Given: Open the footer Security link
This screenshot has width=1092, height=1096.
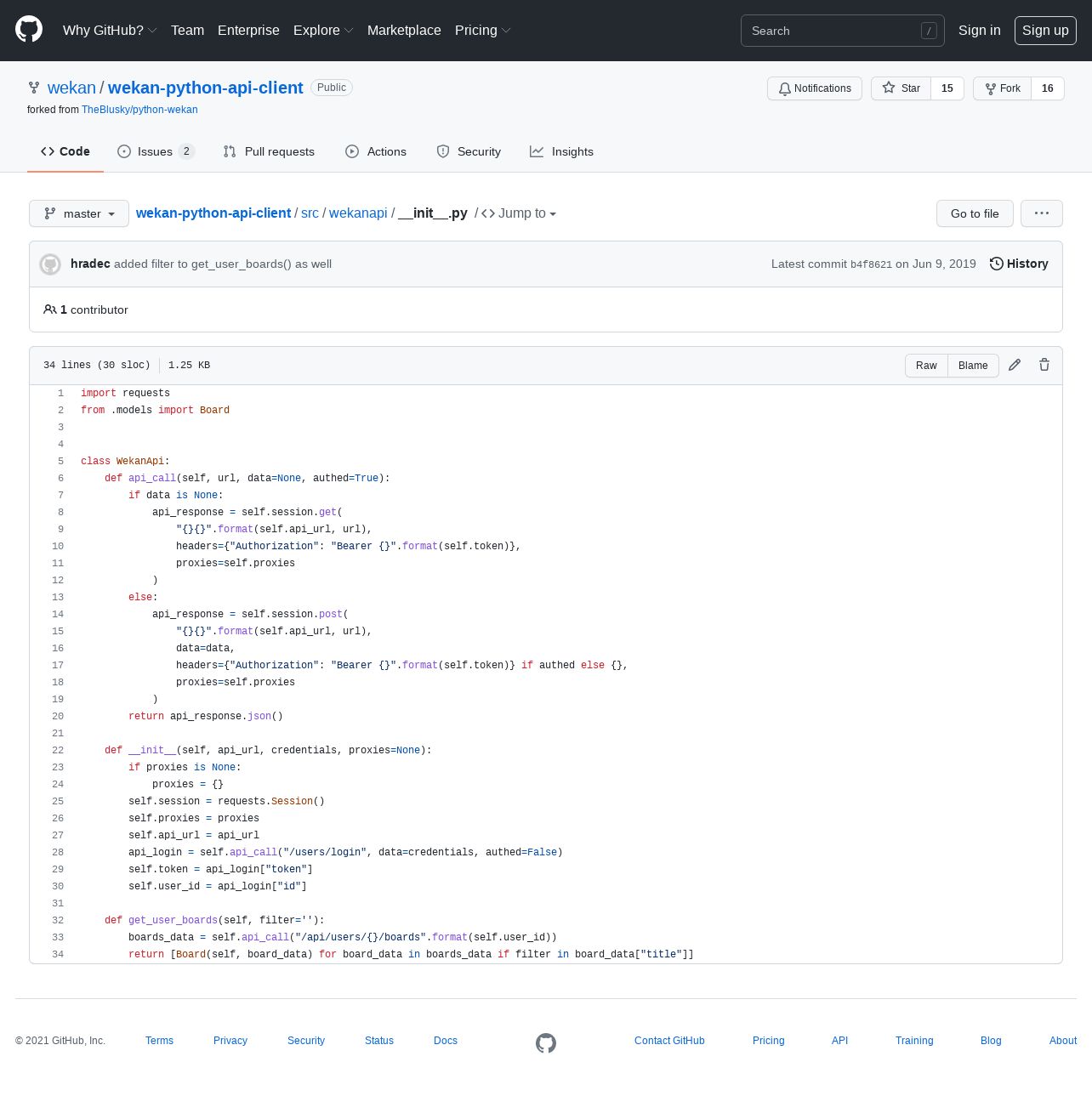Looking at the screenshot, I should 306,1041.
